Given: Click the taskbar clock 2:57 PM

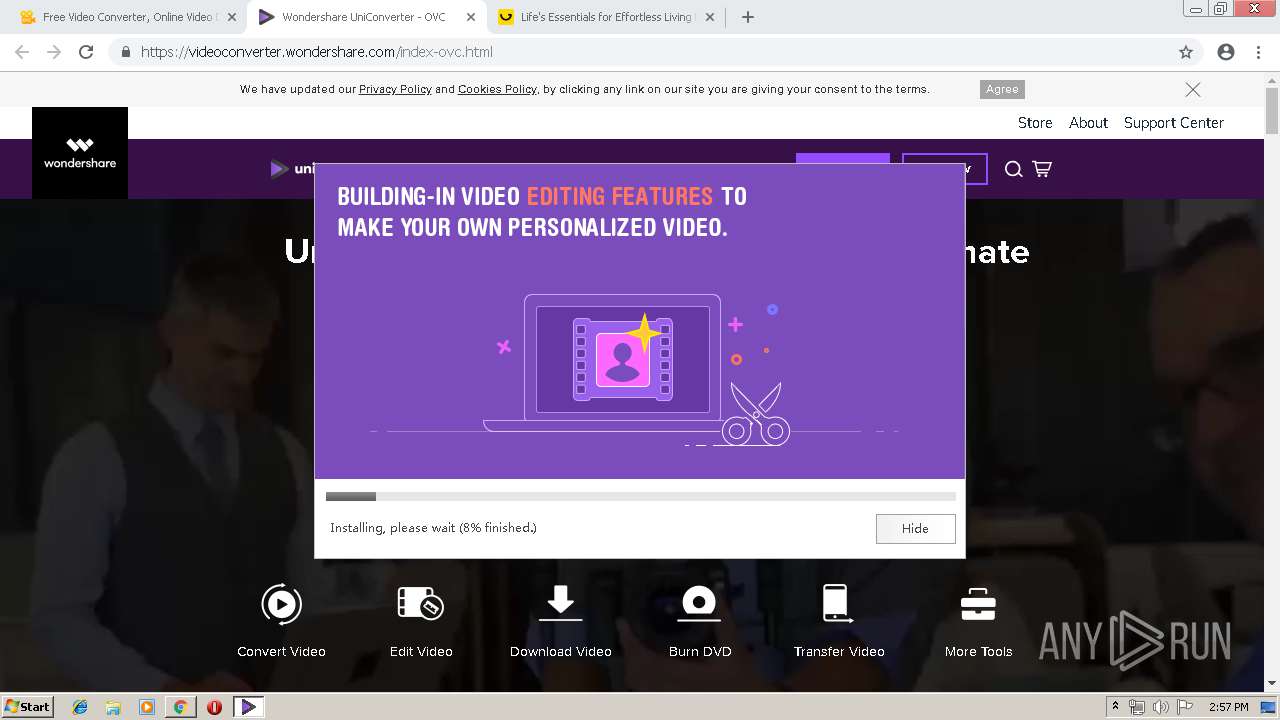Looking at the screenshot, I should 1228,707.
